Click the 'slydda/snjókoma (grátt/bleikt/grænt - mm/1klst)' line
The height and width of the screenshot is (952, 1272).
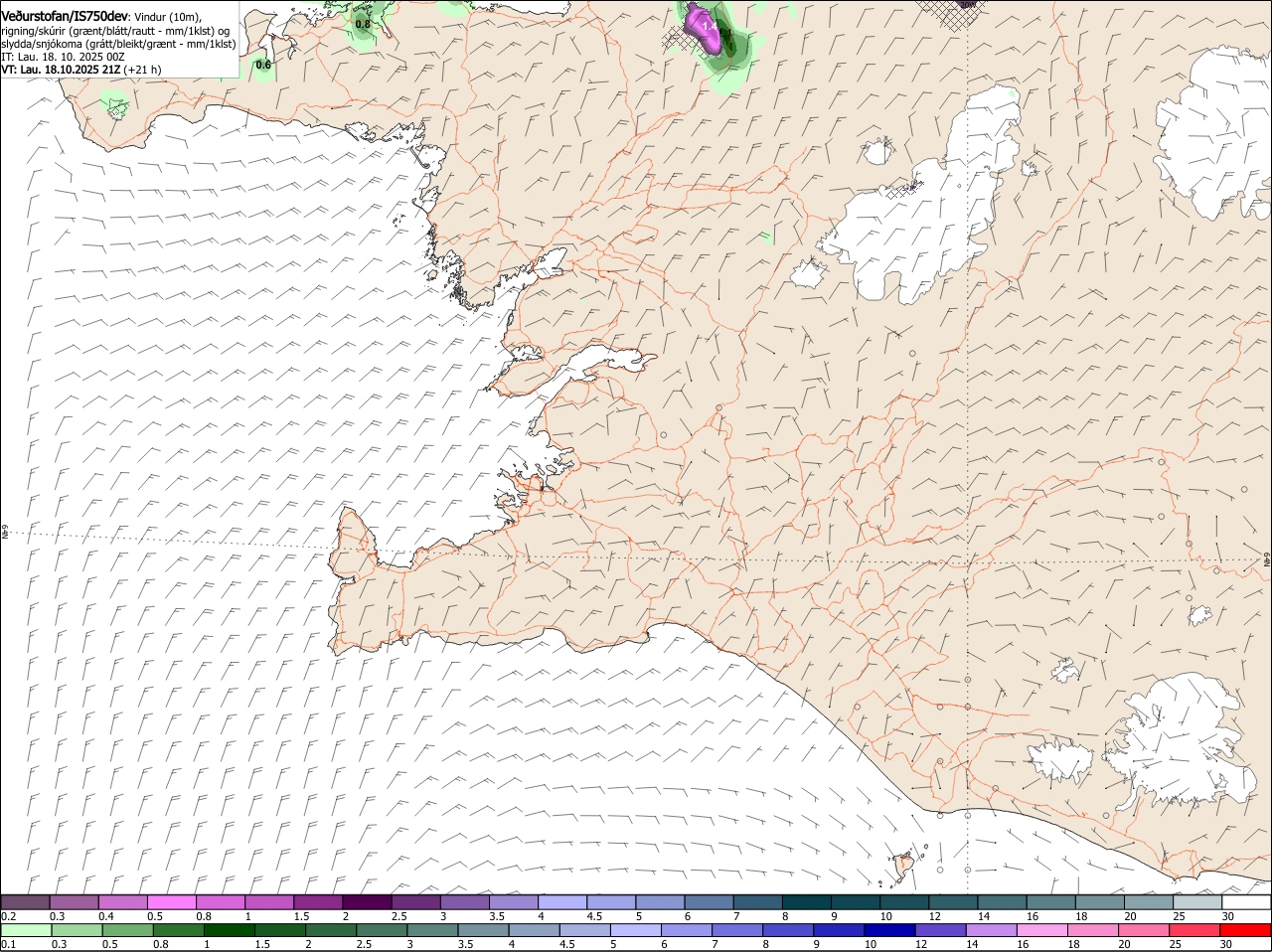point(118,44)
